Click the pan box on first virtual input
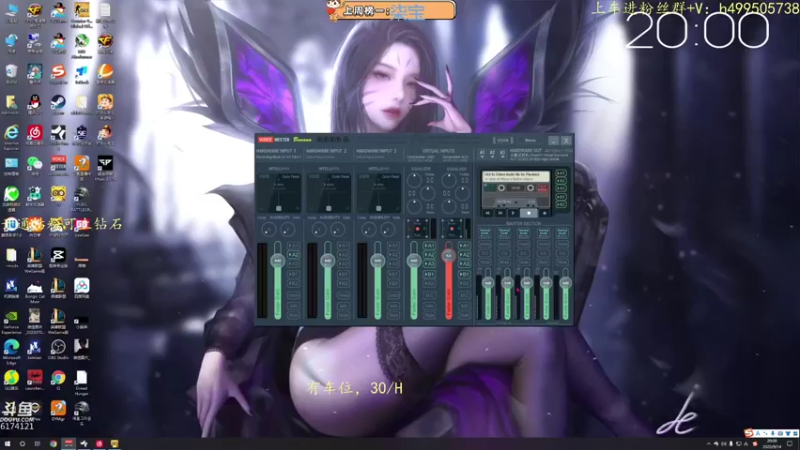 click(x=417, y=228)
